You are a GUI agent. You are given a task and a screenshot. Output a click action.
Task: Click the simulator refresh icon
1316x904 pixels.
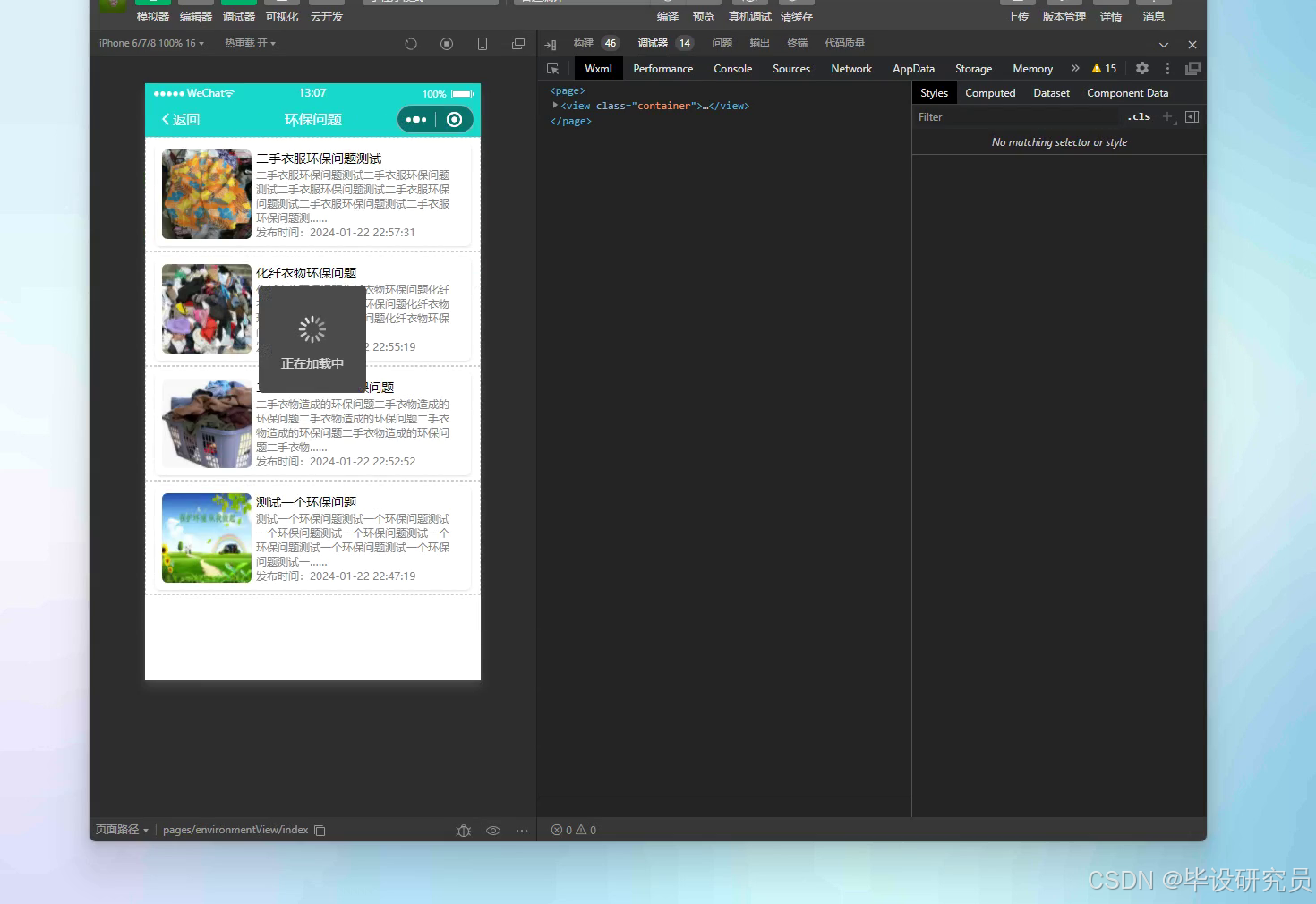[411, 44]
